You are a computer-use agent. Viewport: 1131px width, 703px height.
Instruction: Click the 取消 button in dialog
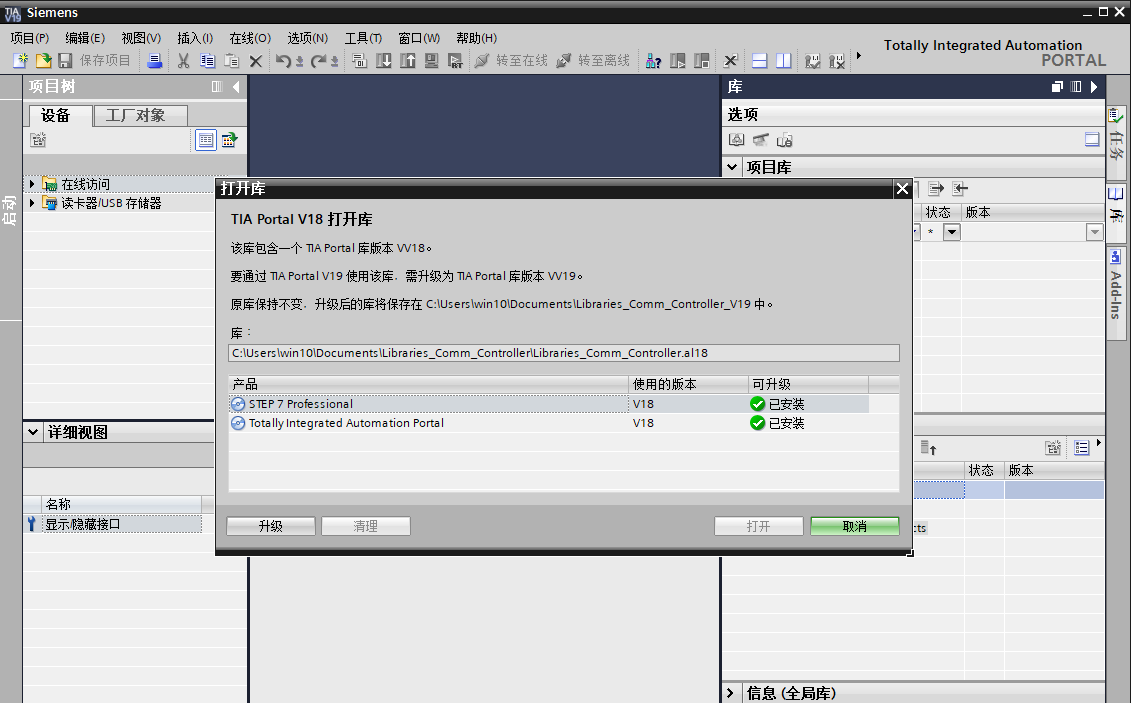[x=855, y=526]
